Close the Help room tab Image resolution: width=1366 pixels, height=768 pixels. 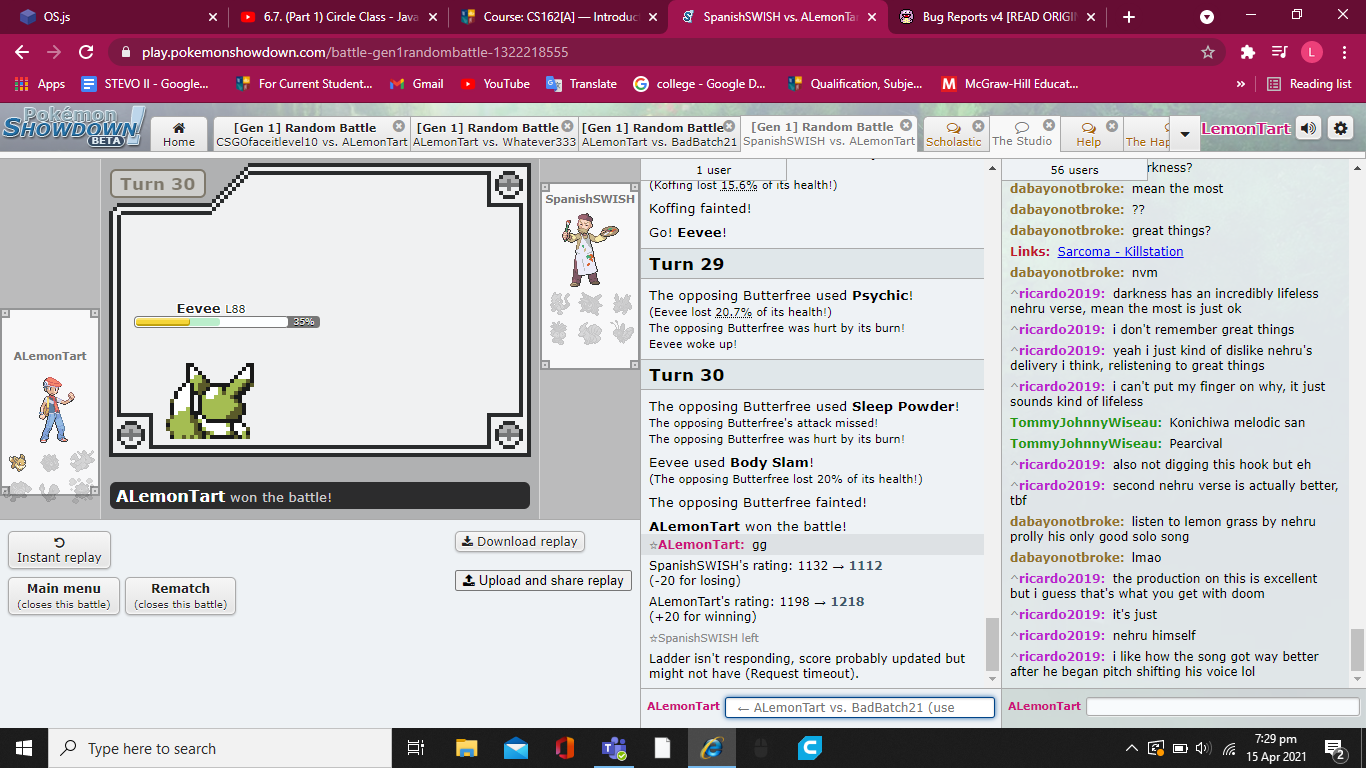tap(1109, 127)
